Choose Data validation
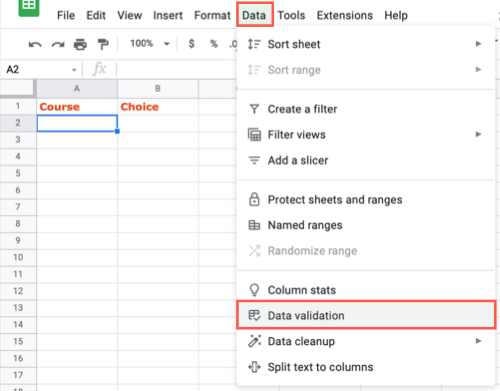The height and width of the screenshot is (391, 500). (x=366, y=315)
